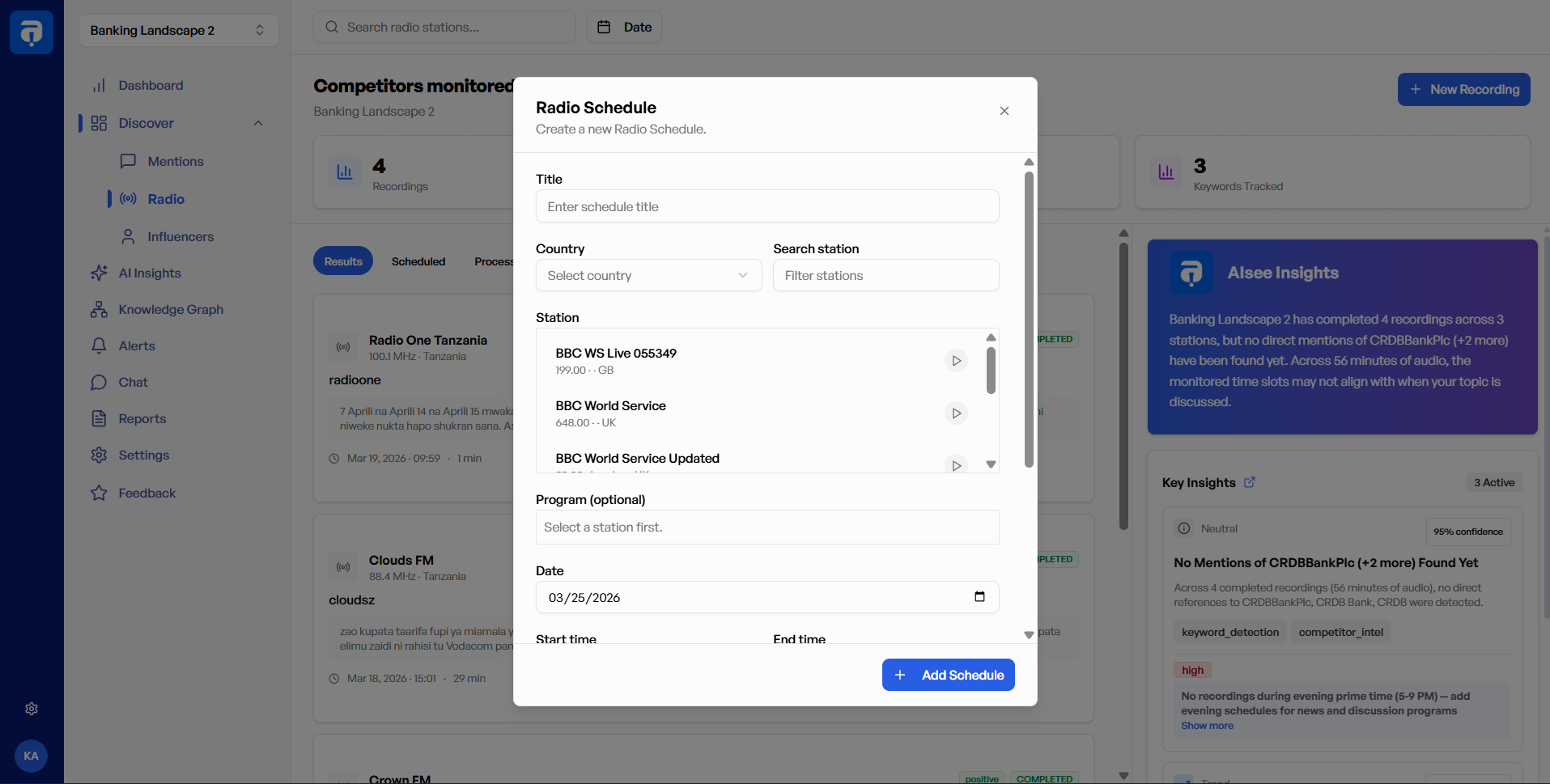Image resolution: width=1550 pixels, height=784 pixels.
Task: Select the Results tab
Action: [x=343, y=261]
